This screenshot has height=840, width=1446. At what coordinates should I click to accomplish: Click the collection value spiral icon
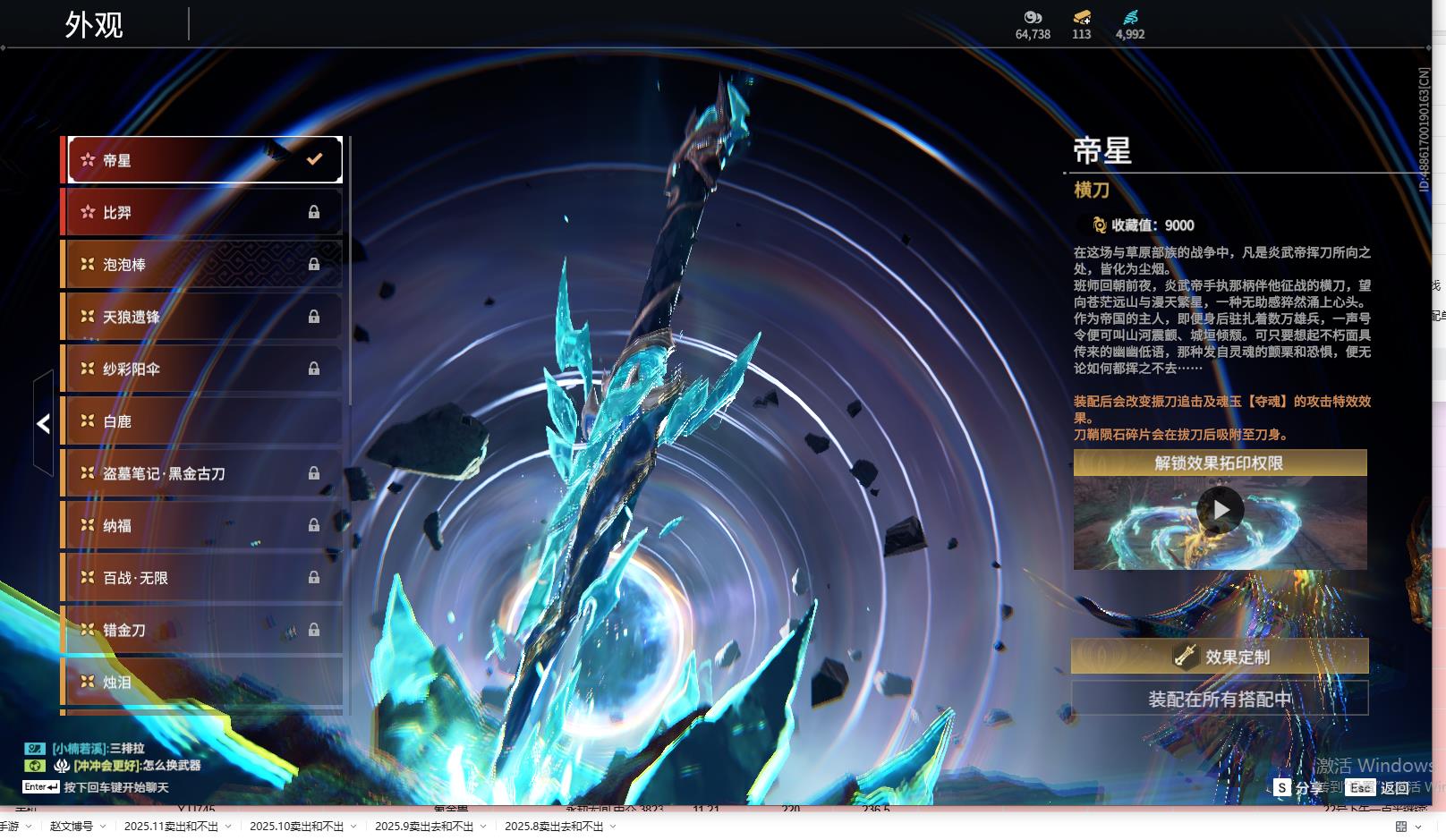pos(1100,225)
